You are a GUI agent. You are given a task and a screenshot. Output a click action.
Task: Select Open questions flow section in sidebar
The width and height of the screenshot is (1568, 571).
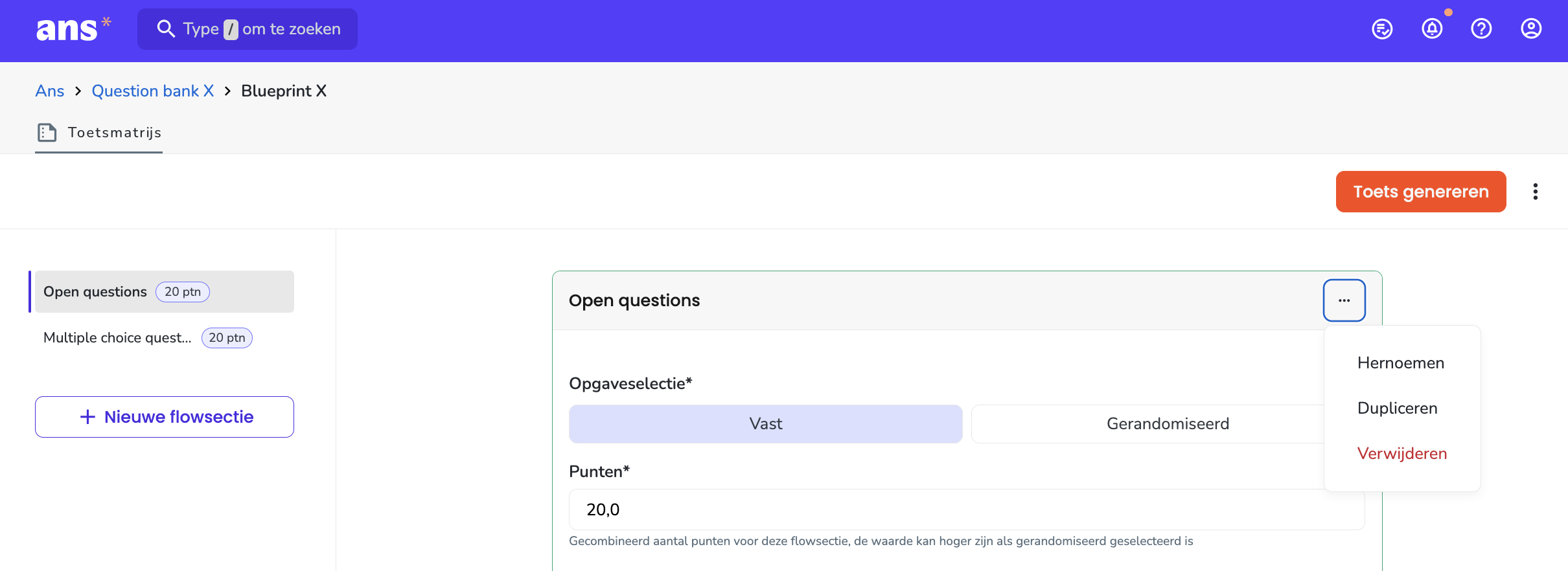165,292
